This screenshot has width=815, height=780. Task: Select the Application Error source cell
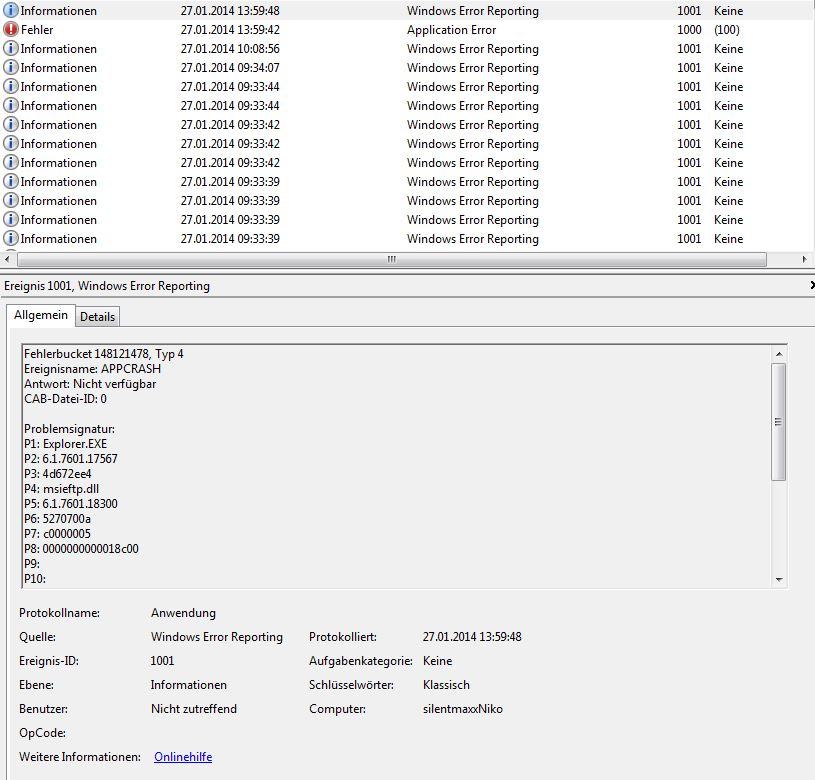[x=451, y=30]
